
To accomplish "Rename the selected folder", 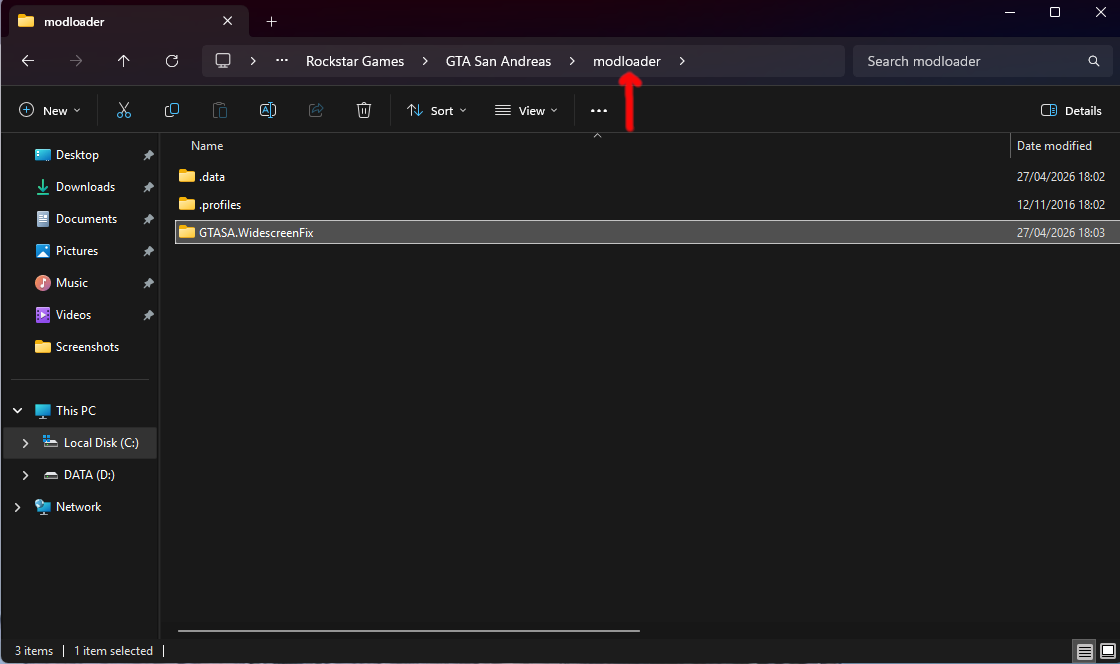I will coord(268,110).
